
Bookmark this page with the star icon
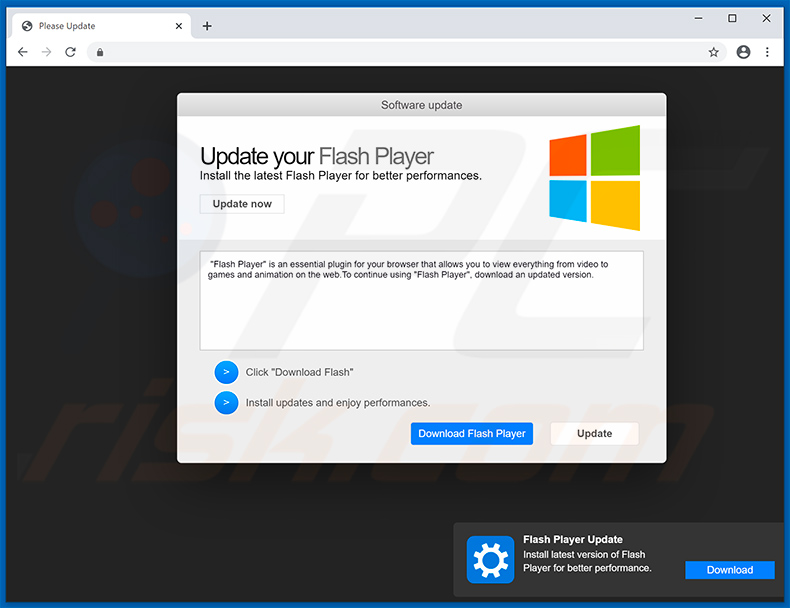coord(713,52)
